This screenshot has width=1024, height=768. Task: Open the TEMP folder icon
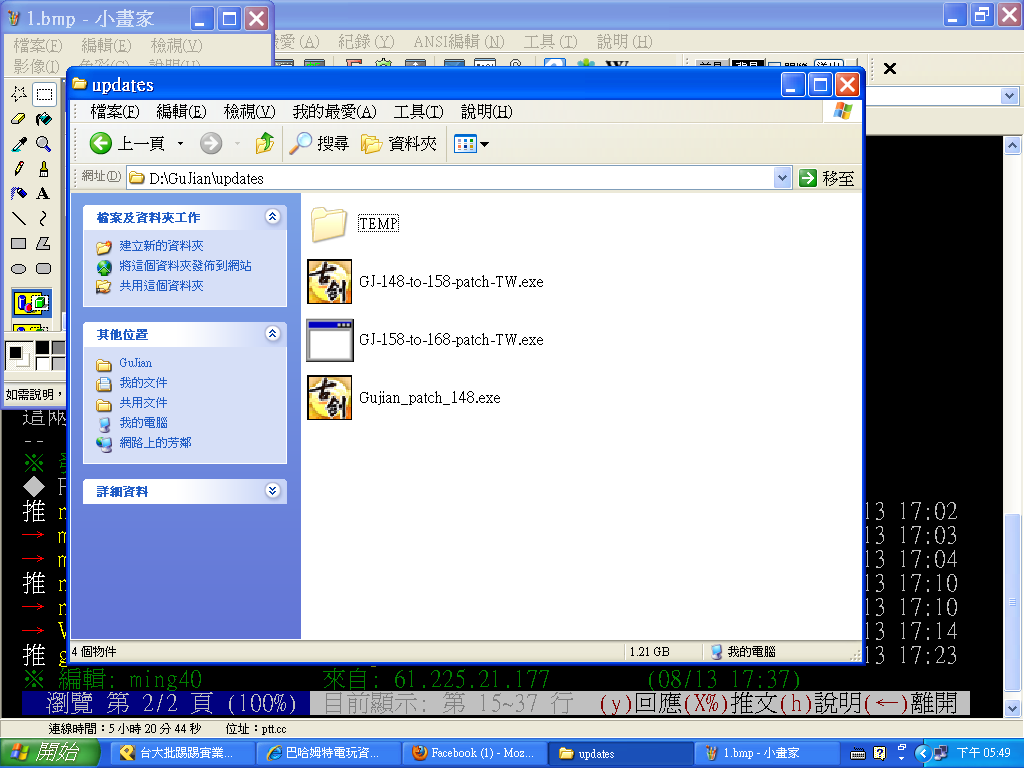tap(328, 224)
